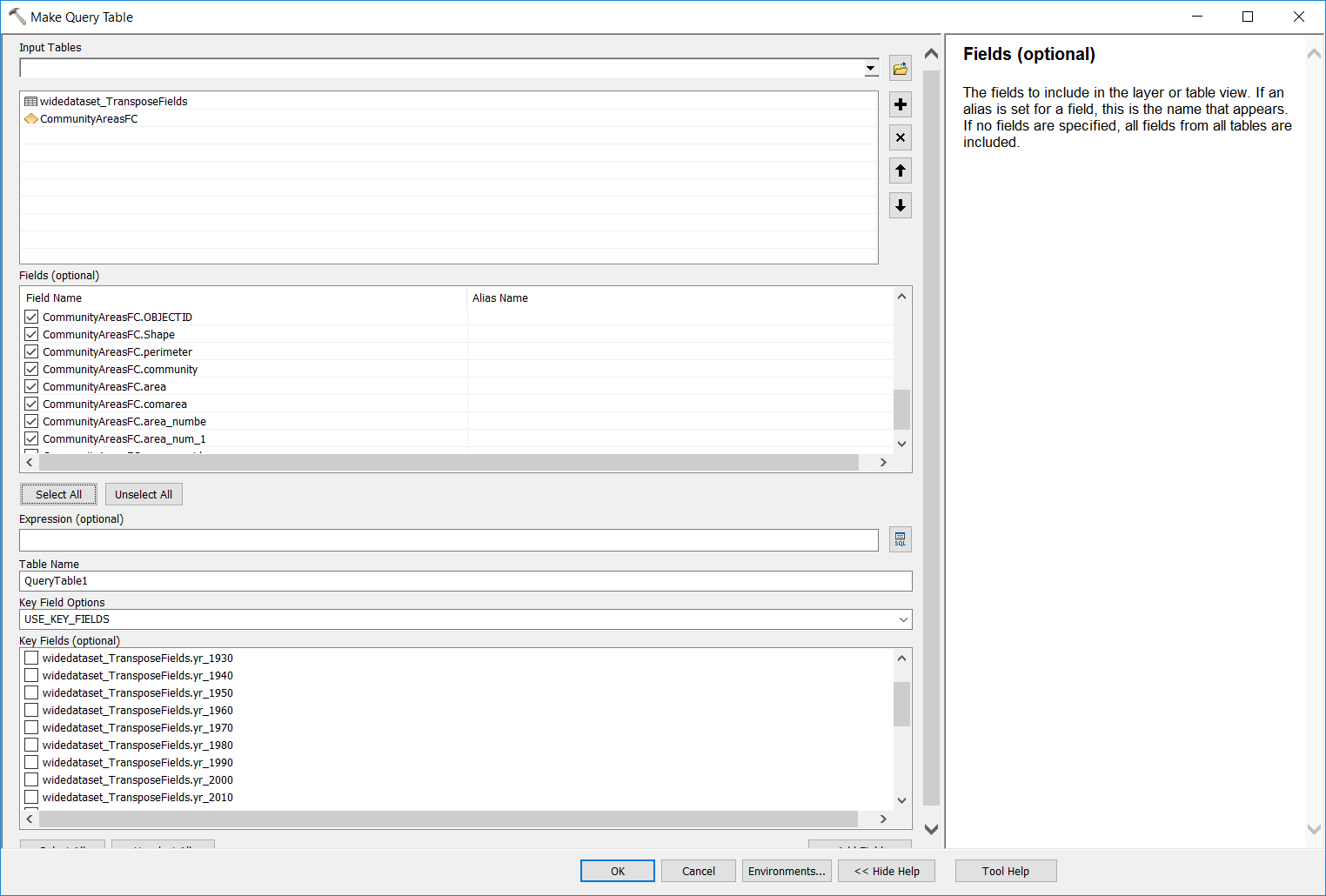Click main dialog vertical scrollbar thumb
The image size is (1326, 896).
click(931, 438)
